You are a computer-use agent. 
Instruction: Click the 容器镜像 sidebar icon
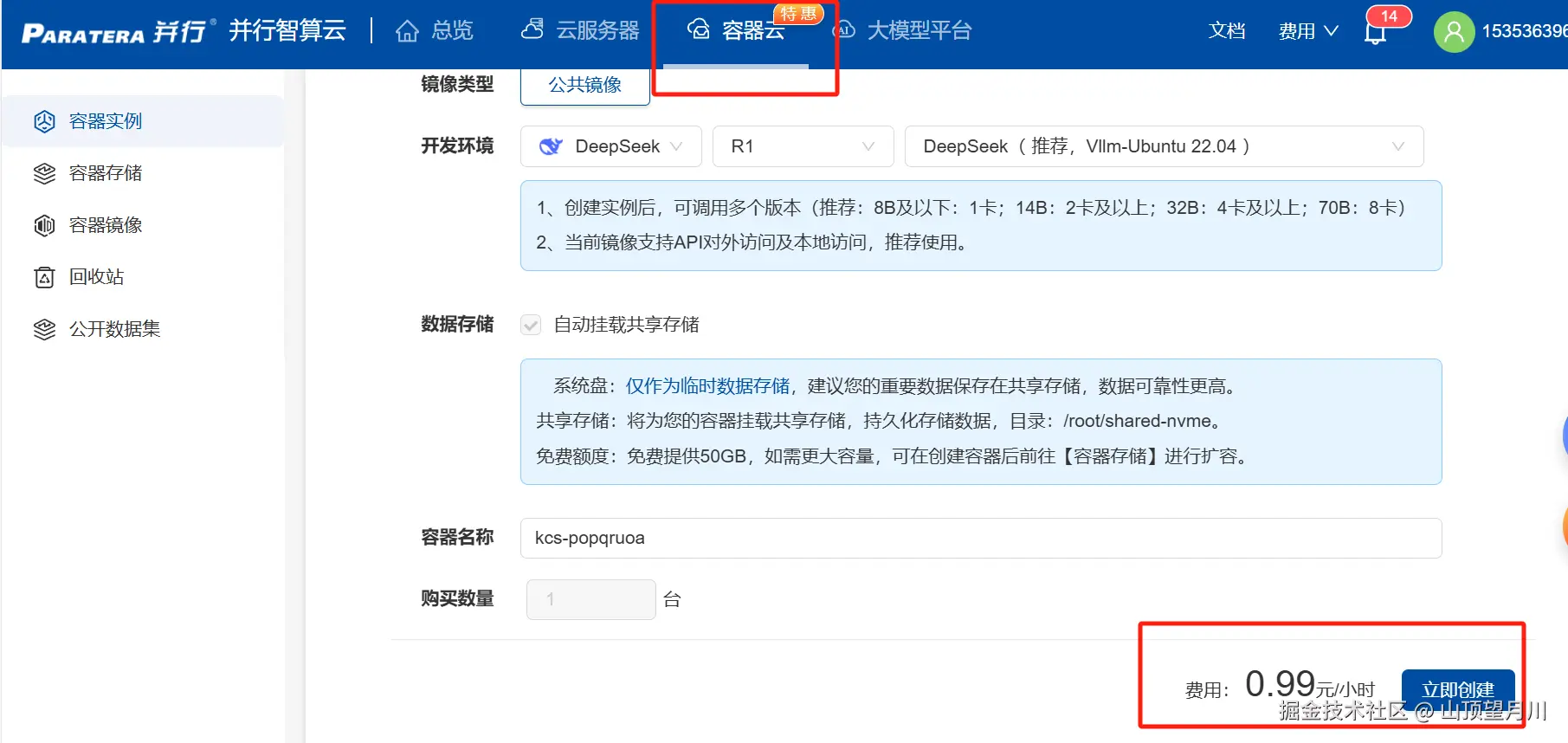click(44, 225)
